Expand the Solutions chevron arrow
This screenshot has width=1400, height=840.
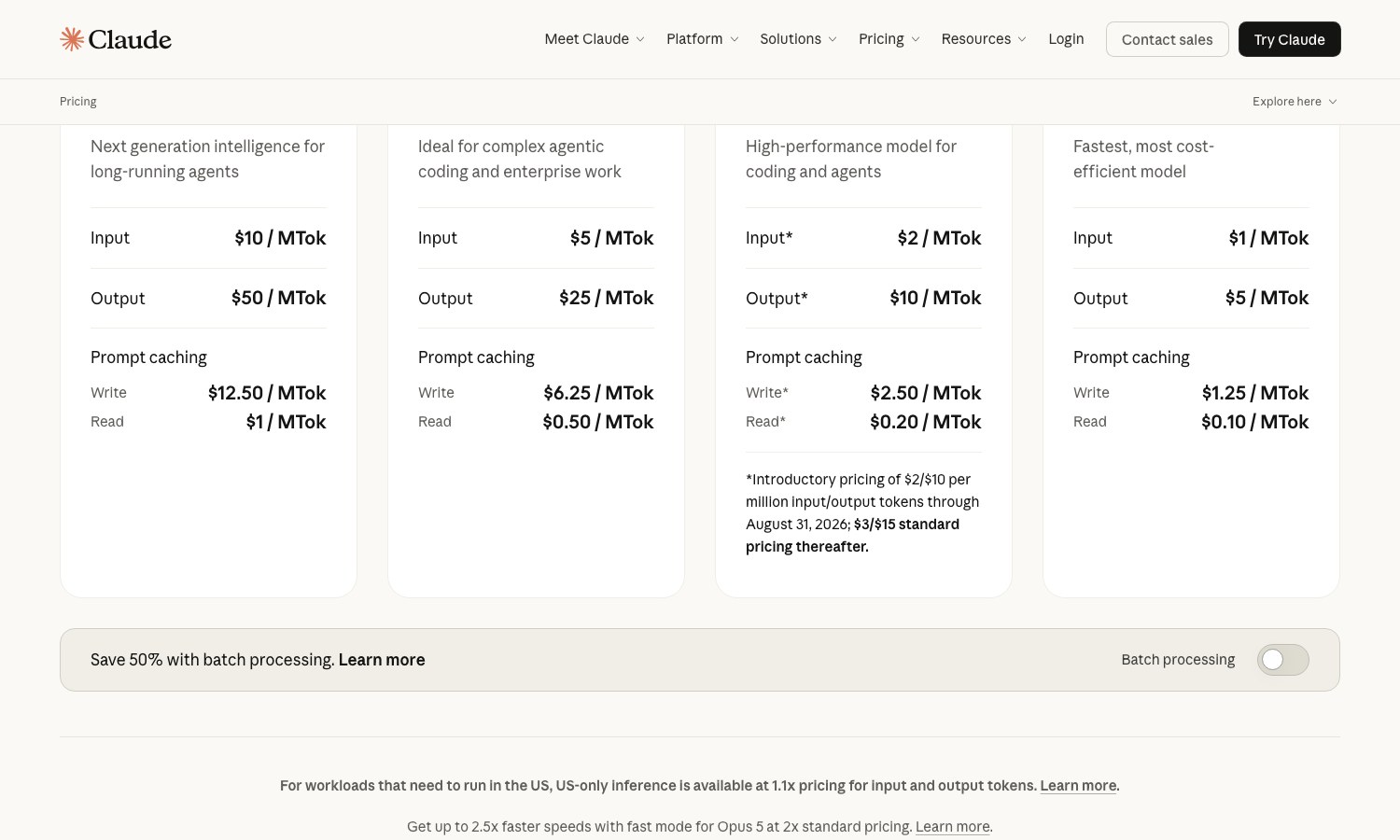tap(833, 39)
